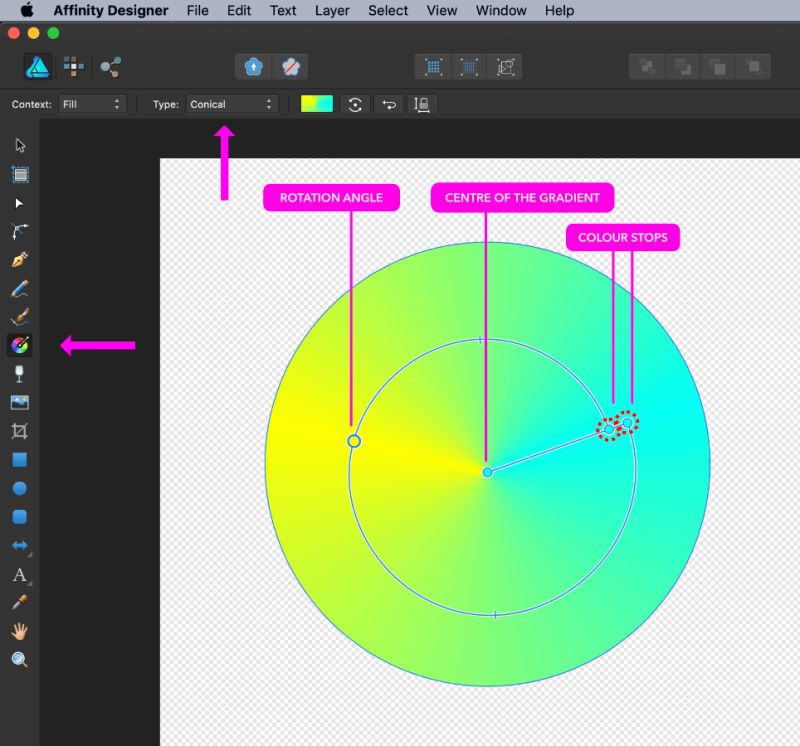Viewport: 800px width, 746px height.
Task: Grab the Zoom tool
Action: coord(20,657)
